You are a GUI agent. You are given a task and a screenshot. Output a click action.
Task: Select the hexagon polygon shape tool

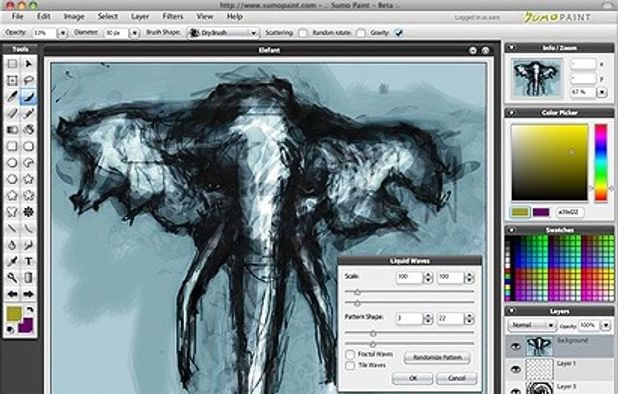click(x=12, y=179)
